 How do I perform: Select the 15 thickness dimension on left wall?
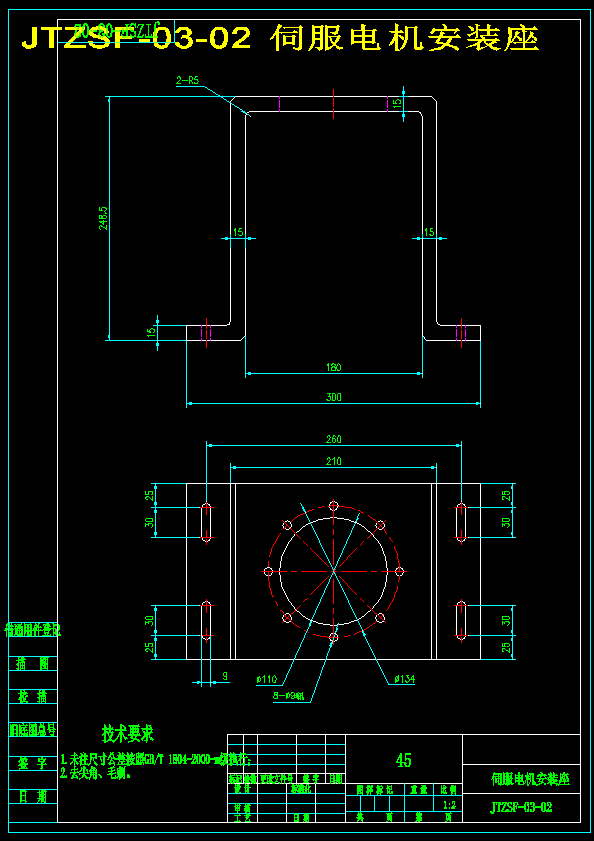click(238, 232)
